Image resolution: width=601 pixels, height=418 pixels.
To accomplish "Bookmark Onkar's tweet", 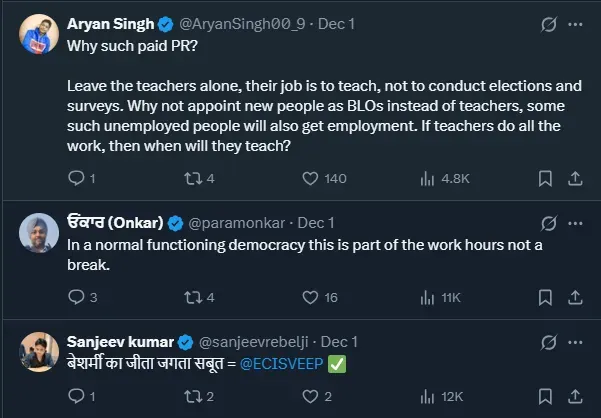I will click(545, 297).
